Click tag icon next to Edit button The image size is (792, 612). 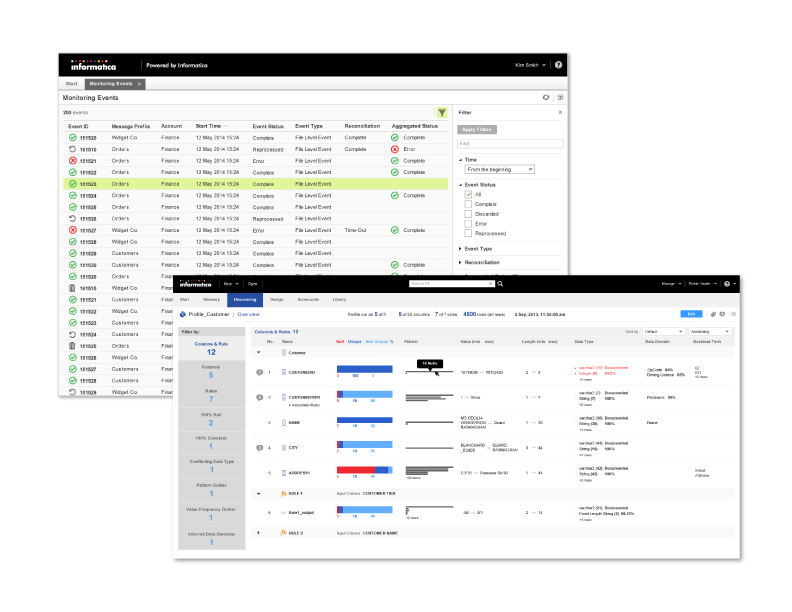713,314
